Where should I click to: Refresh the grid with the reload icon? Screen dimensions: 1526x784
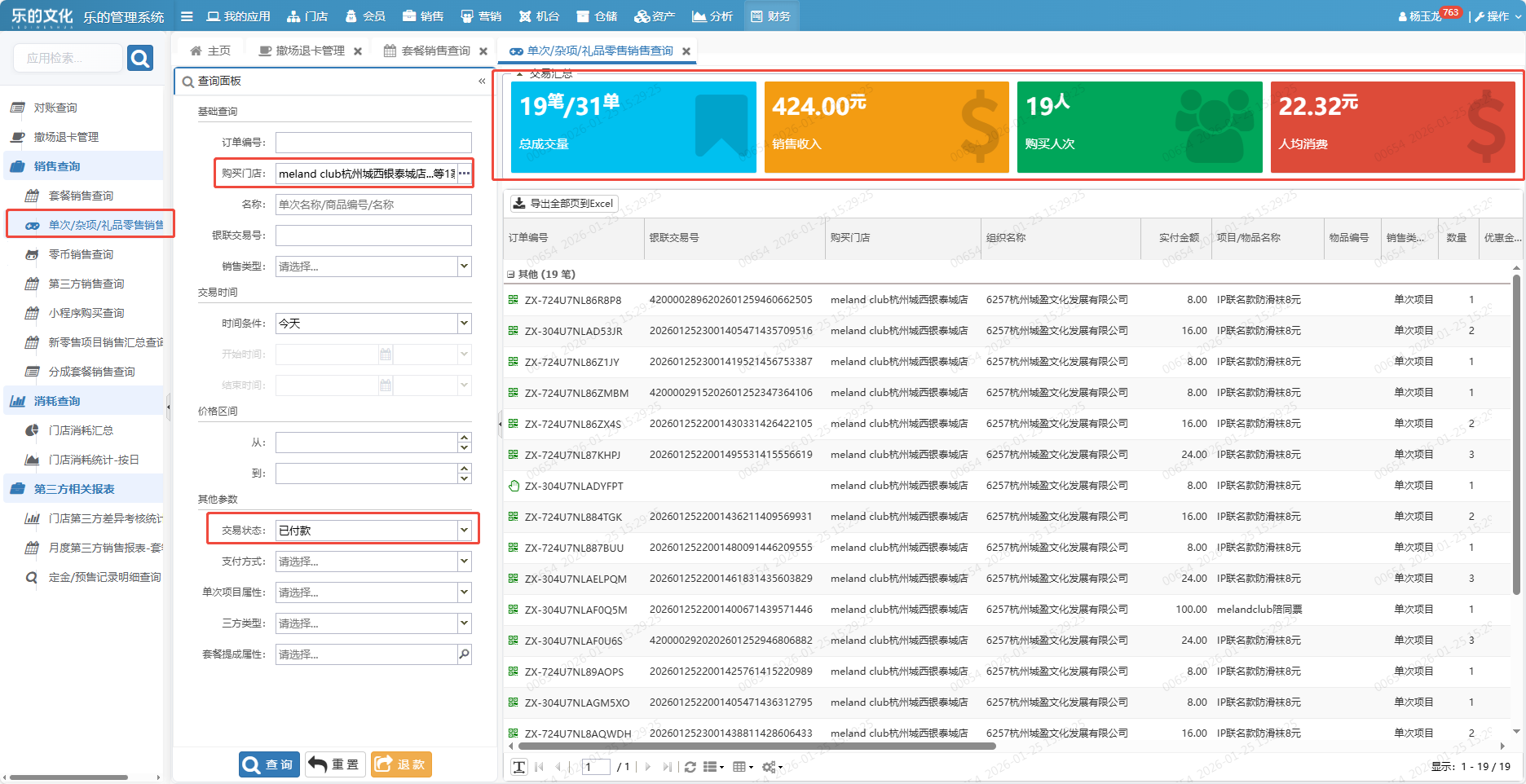pos(690,767)
